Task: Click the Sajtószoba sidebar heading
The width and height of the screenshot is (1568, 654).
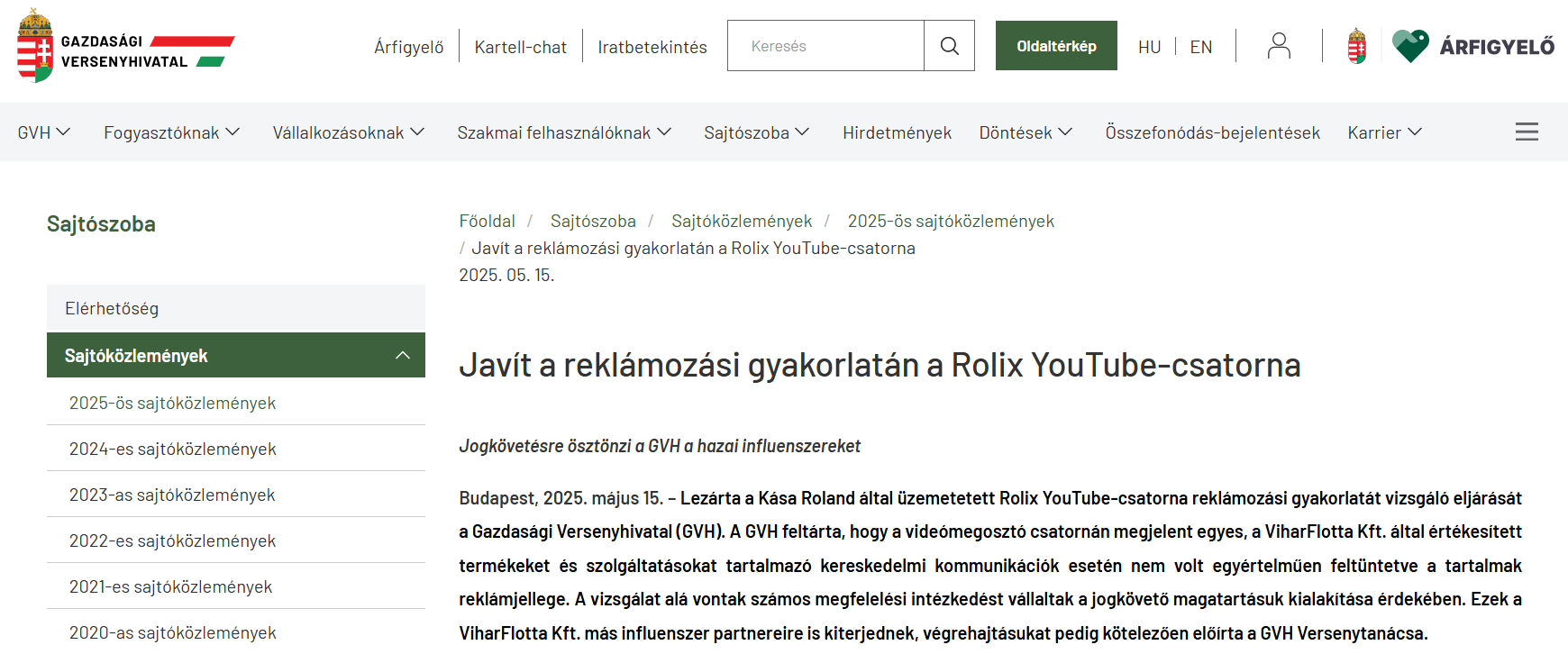Action: pyautogui.click(x=101, y=223)
